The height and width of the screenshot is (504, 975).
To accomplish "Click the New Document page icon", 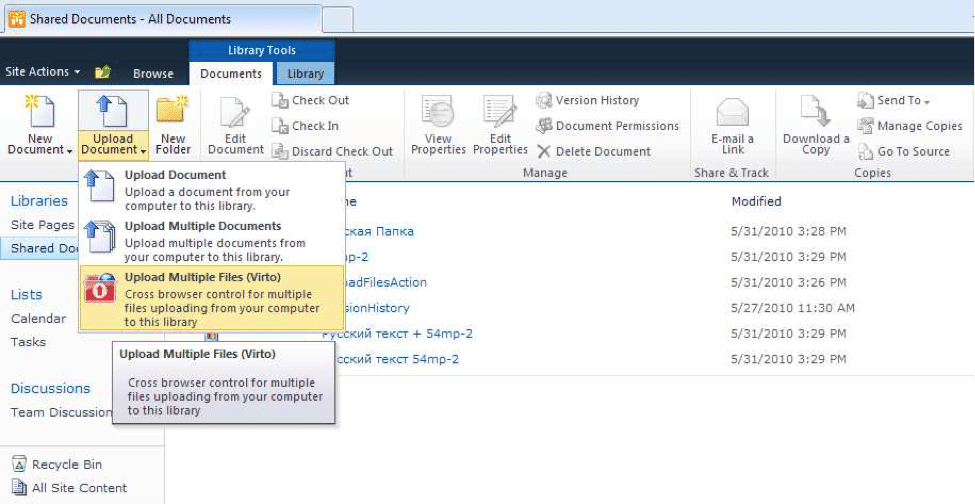I will coord(40,111).
